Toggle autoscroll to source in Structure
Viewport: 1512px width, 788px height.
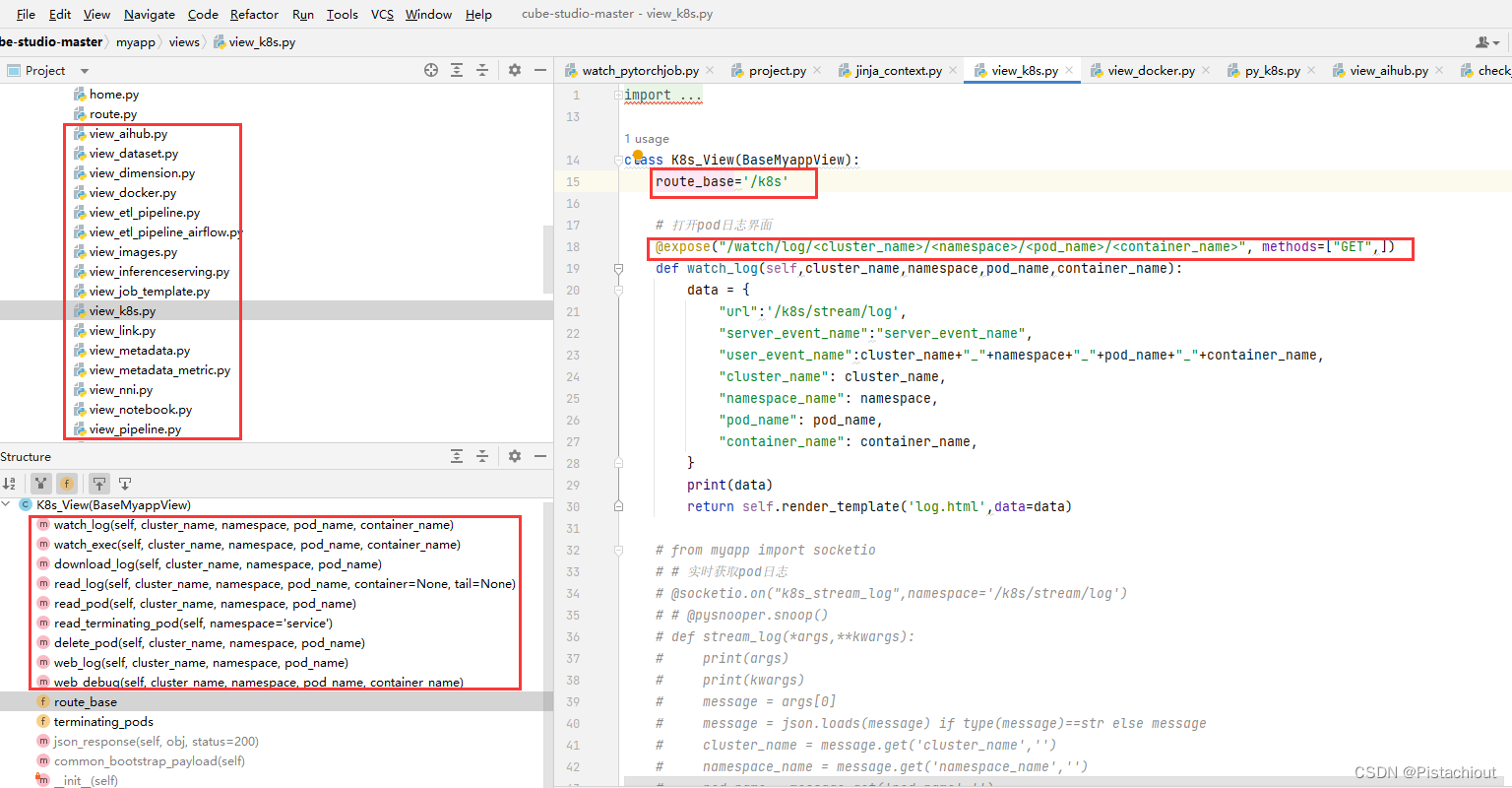click(99, 483)
